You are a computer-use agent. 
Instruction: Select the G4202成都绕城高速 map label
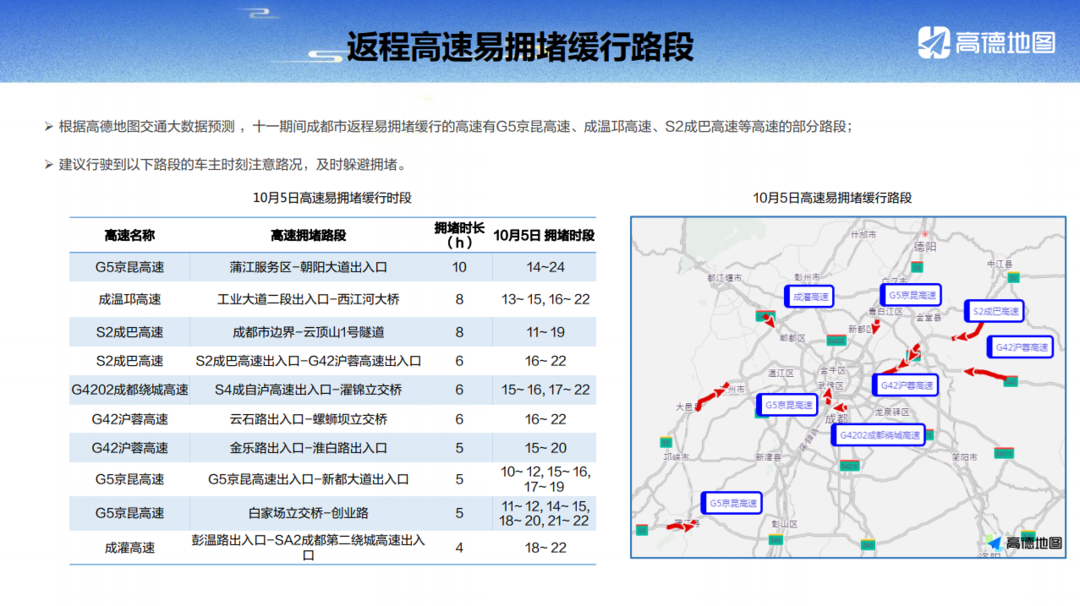click(x=879, y=435)
